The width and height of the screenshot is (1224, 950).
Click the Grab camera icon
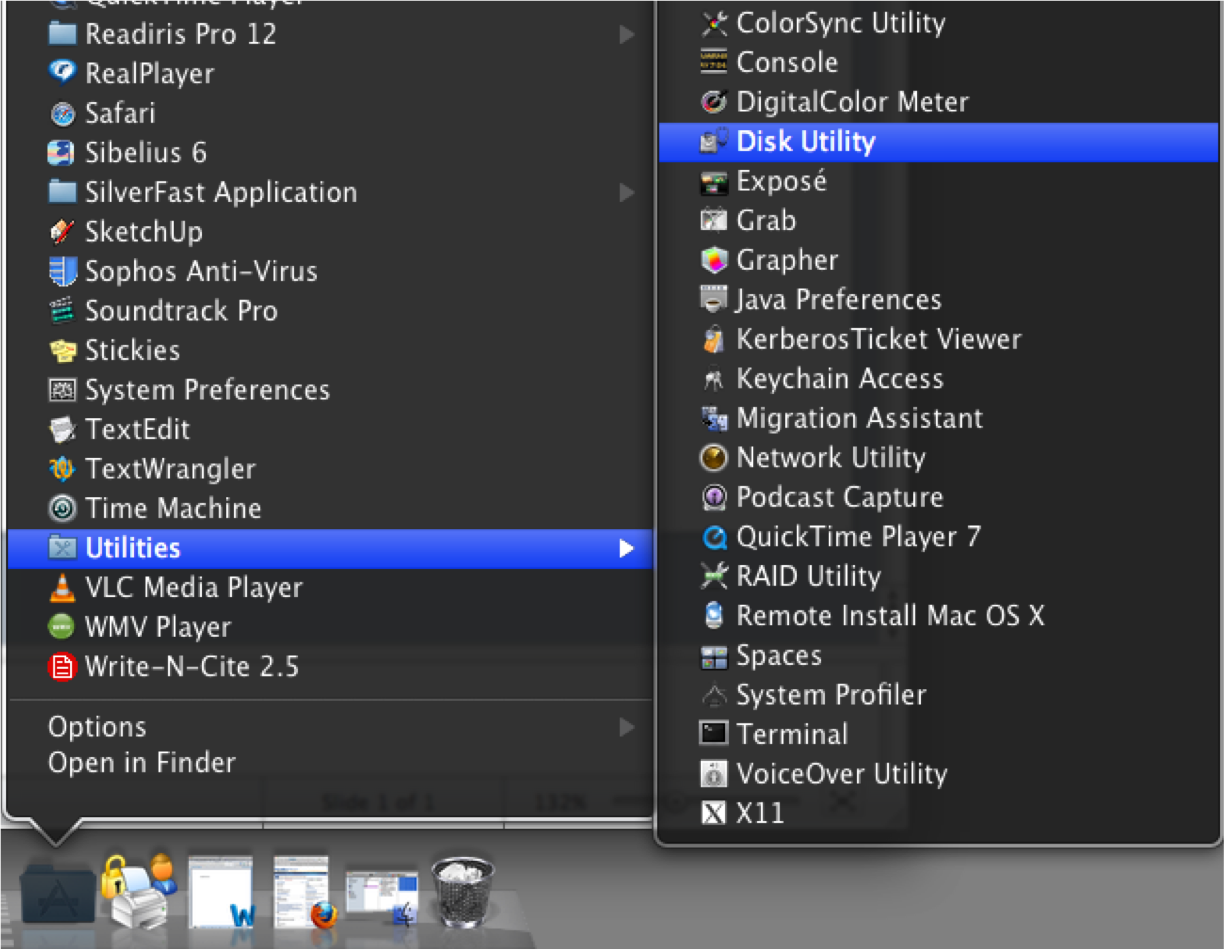pyautogui.click(x=713, y=221)
